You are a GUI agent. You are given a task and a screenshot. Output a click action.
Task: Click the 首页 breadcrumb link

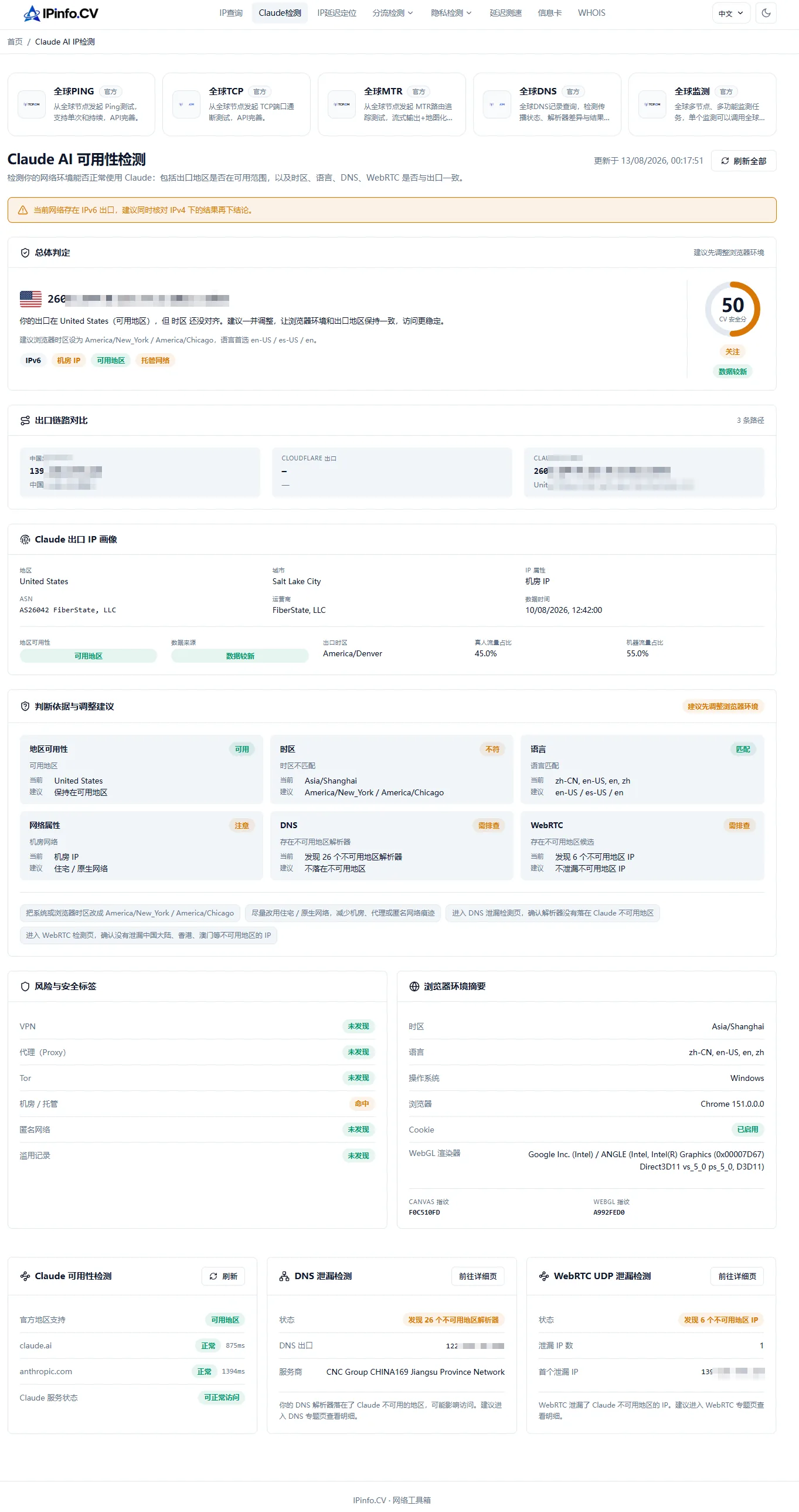point(15,42)
